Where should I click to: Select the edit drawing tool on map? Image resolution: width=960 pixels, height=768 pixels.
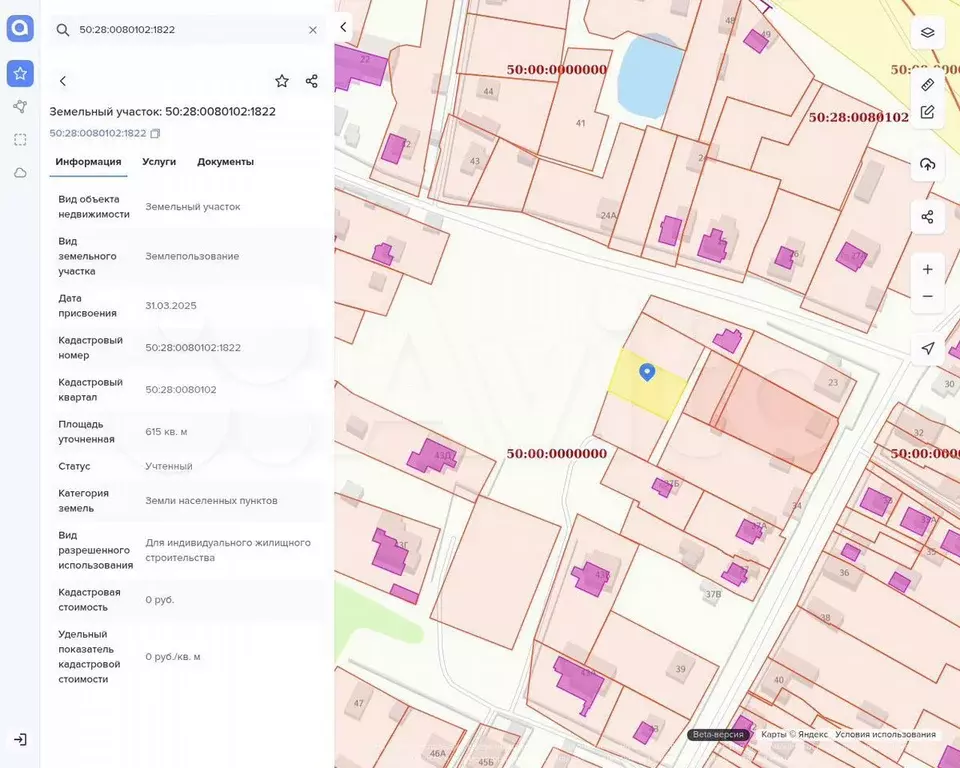coord(928,112)
